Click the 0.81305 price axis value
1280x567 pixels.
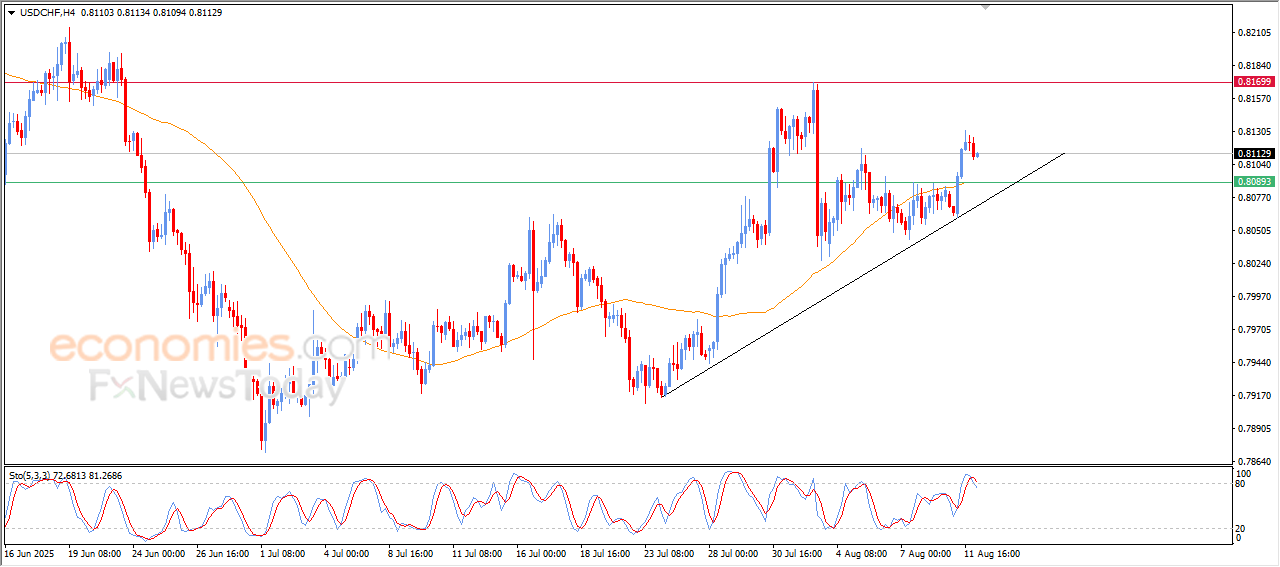pyautogui.click(x=1254, y=132)
